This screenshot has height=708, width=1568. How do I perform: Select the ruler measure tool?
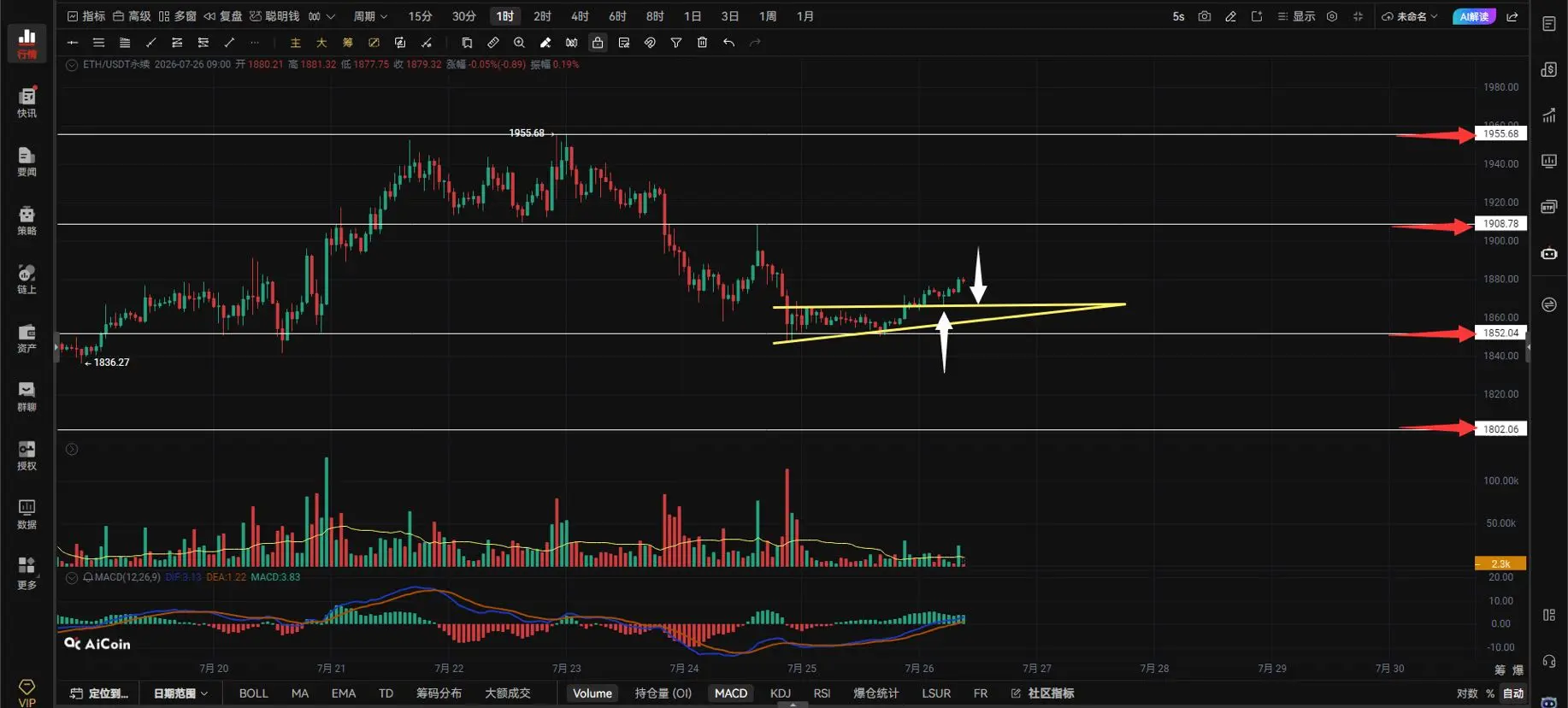coord(493,43)
